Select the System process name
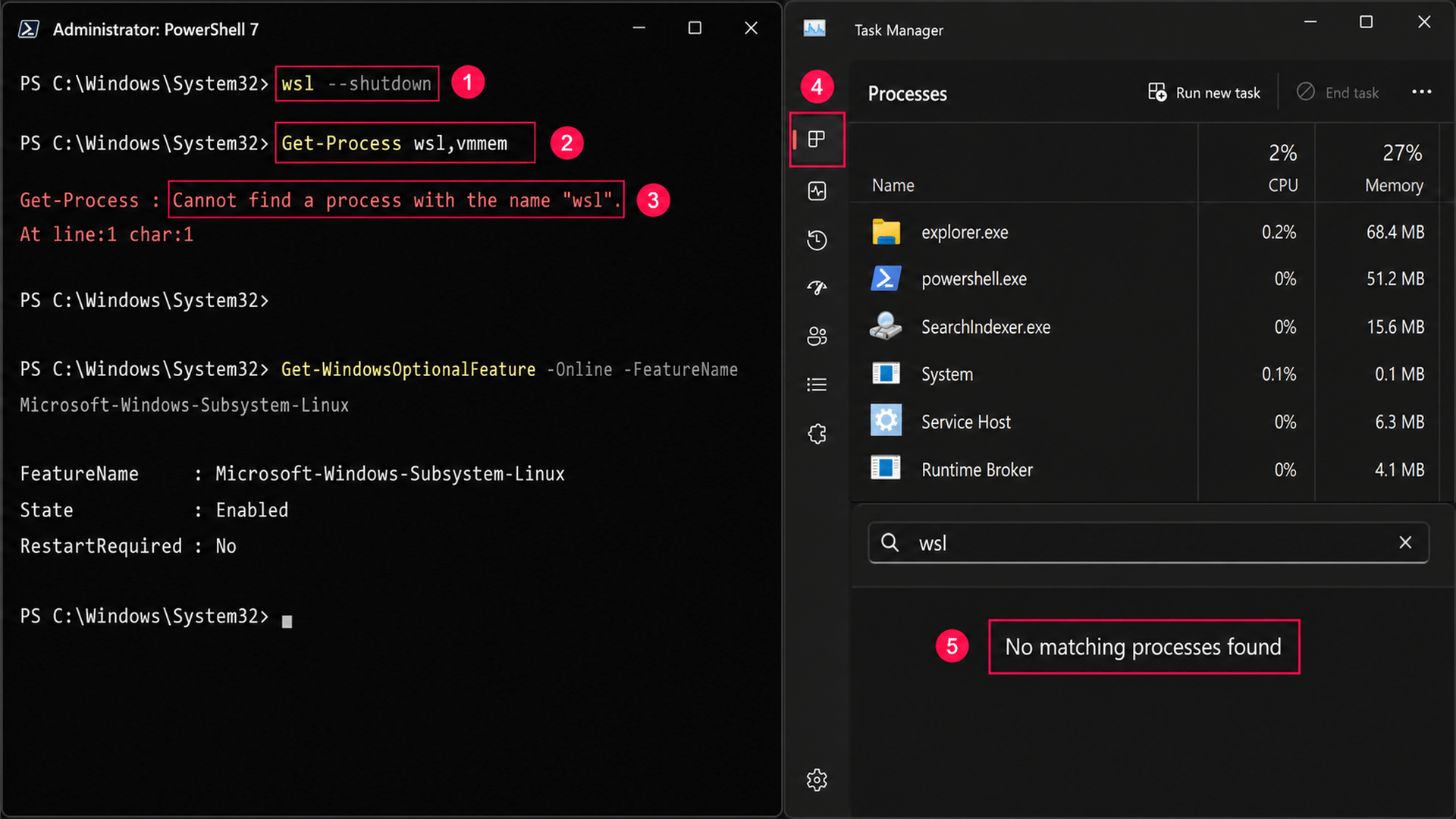Image resolution: width=1456 pixels, height=819 pixels. 947,375
